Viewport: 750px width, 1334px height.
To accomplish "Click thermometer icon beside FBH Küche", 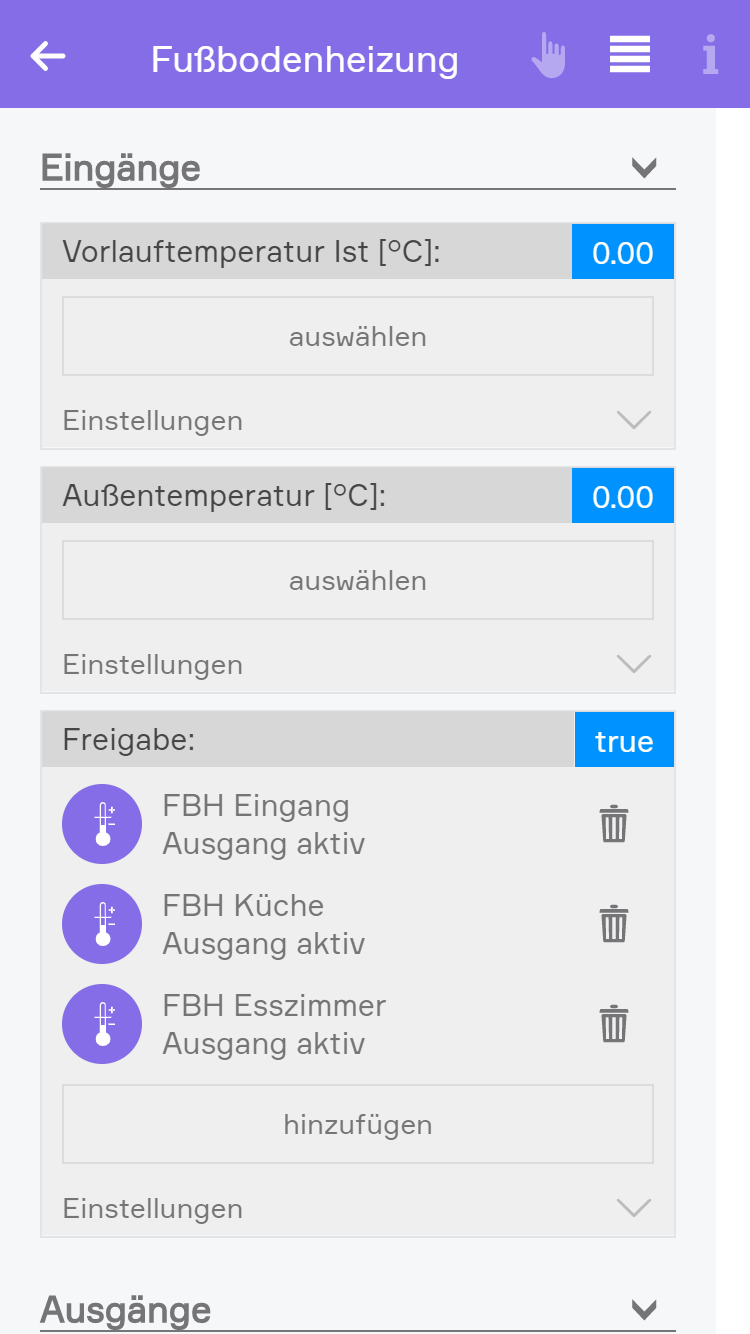I will 102,924.
